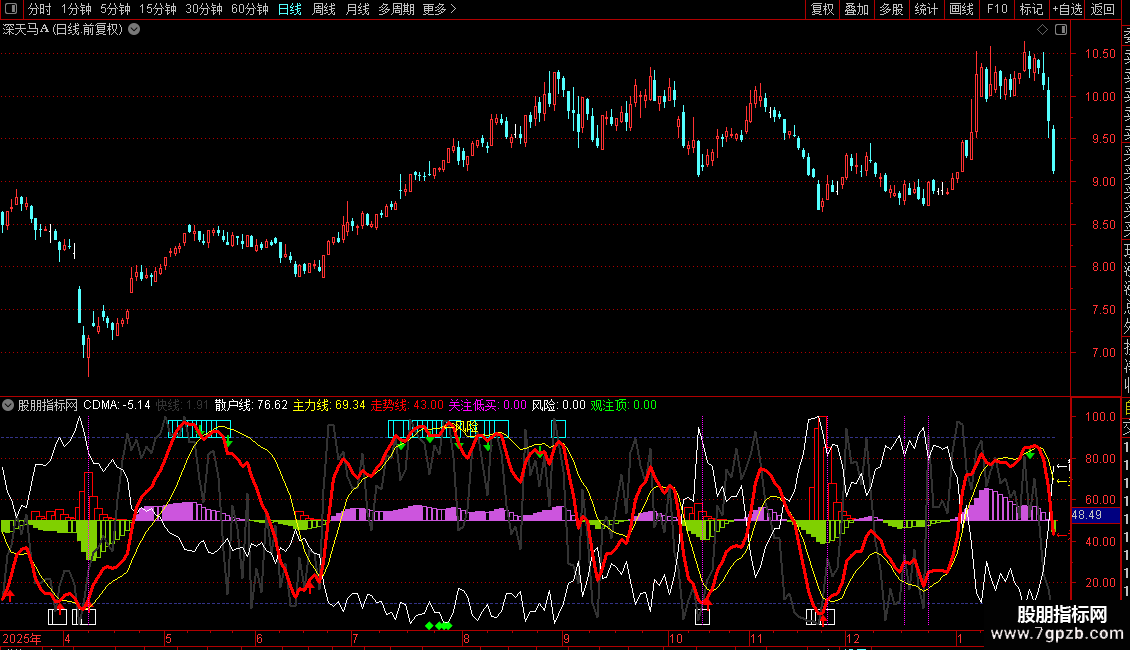Add stock with +自选 button
Screen dimensions: 1130x650
pyautogui.click(x=1068, y=9)
